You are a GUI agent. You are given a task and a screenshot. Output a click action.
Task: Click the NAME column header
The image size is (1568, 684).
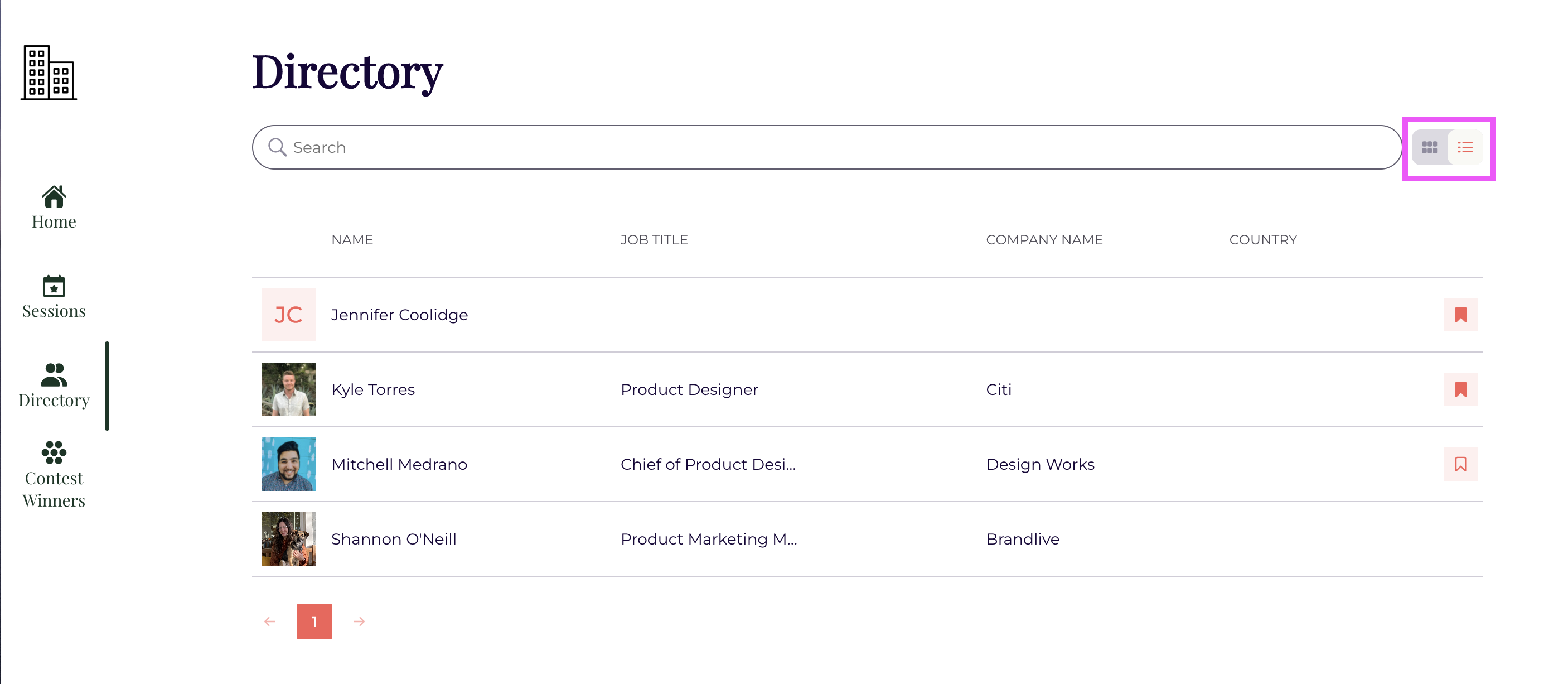tap(352, 240)
